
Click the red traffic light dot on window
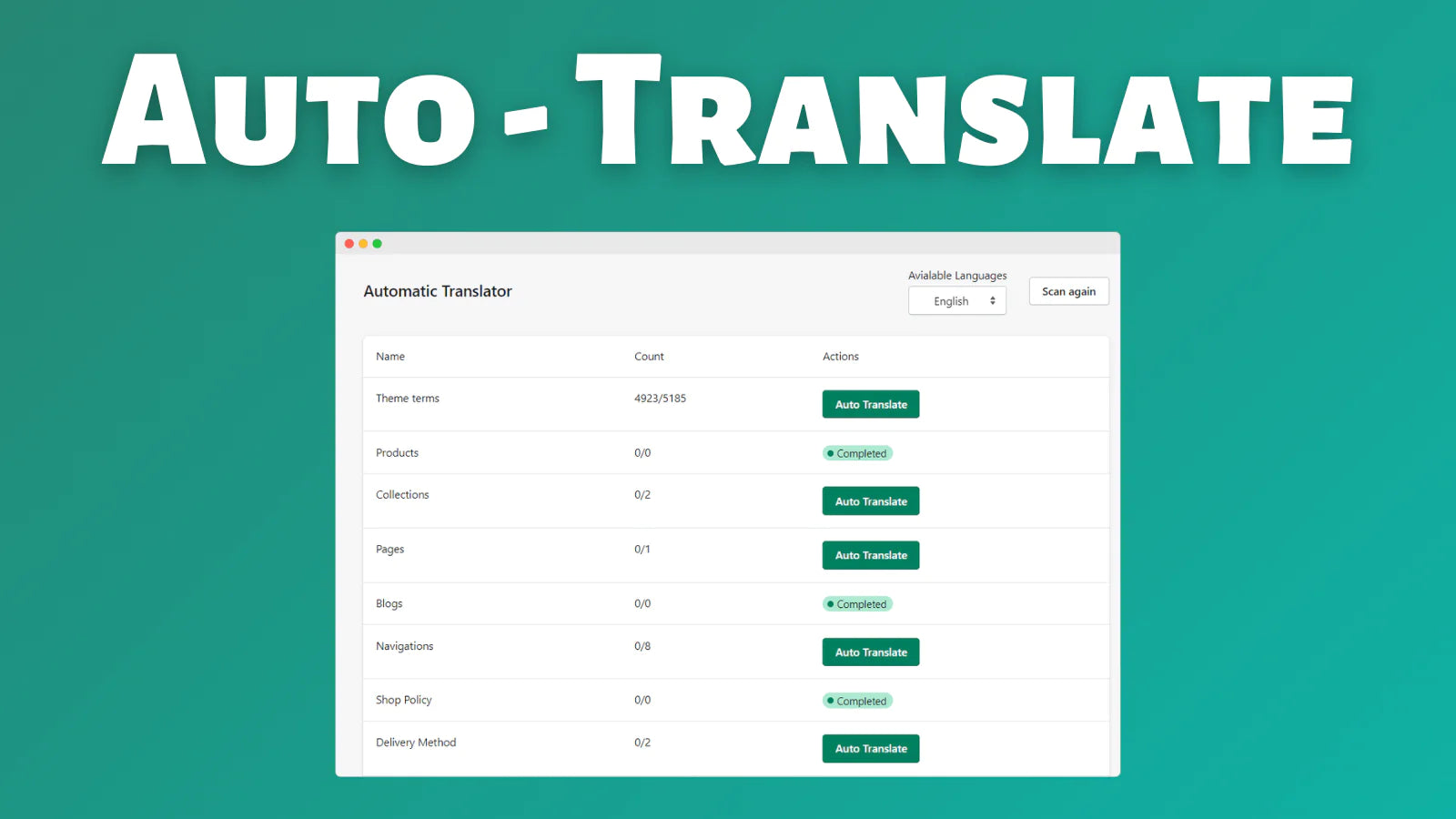(349, 244)
